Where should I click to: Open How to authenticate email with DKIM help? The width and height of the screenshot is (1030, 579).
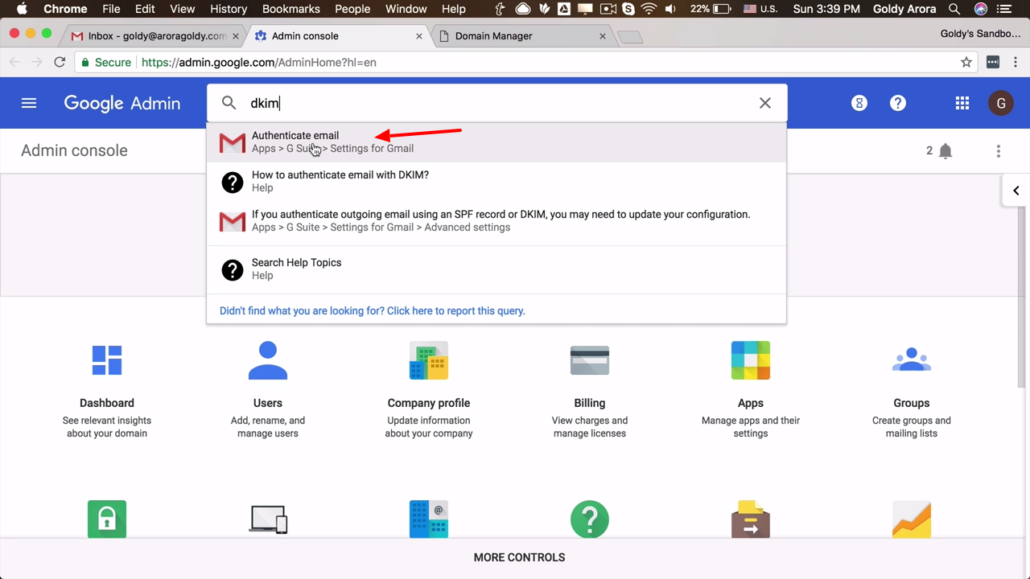(497, 181)
